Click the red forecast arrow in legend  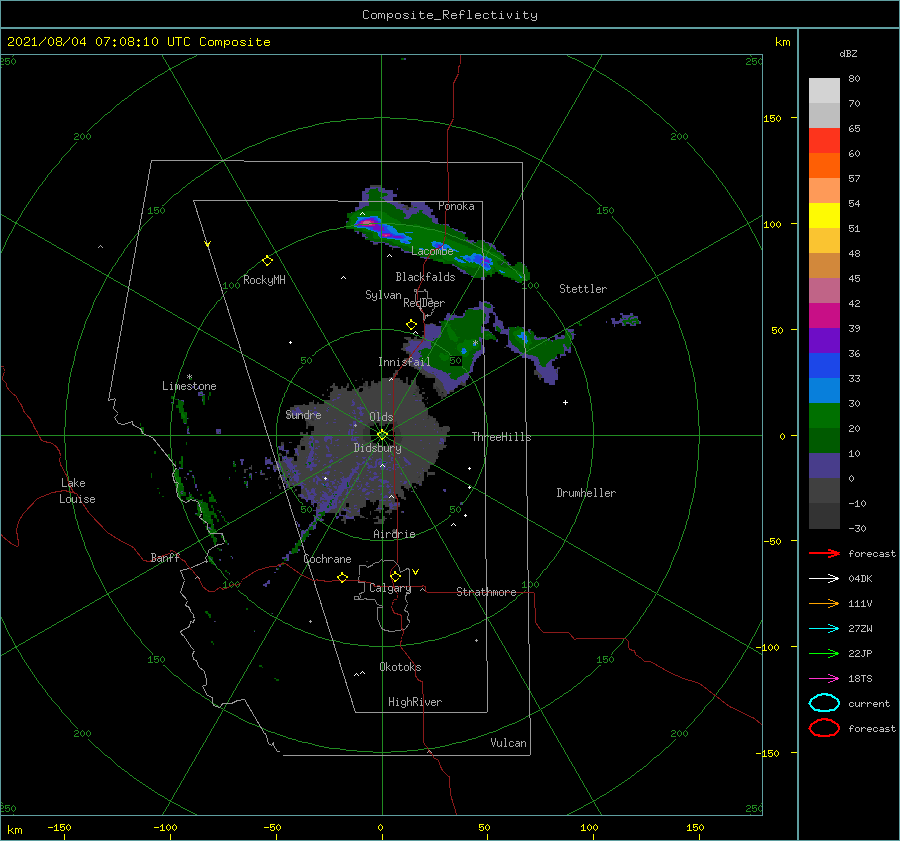824,553
